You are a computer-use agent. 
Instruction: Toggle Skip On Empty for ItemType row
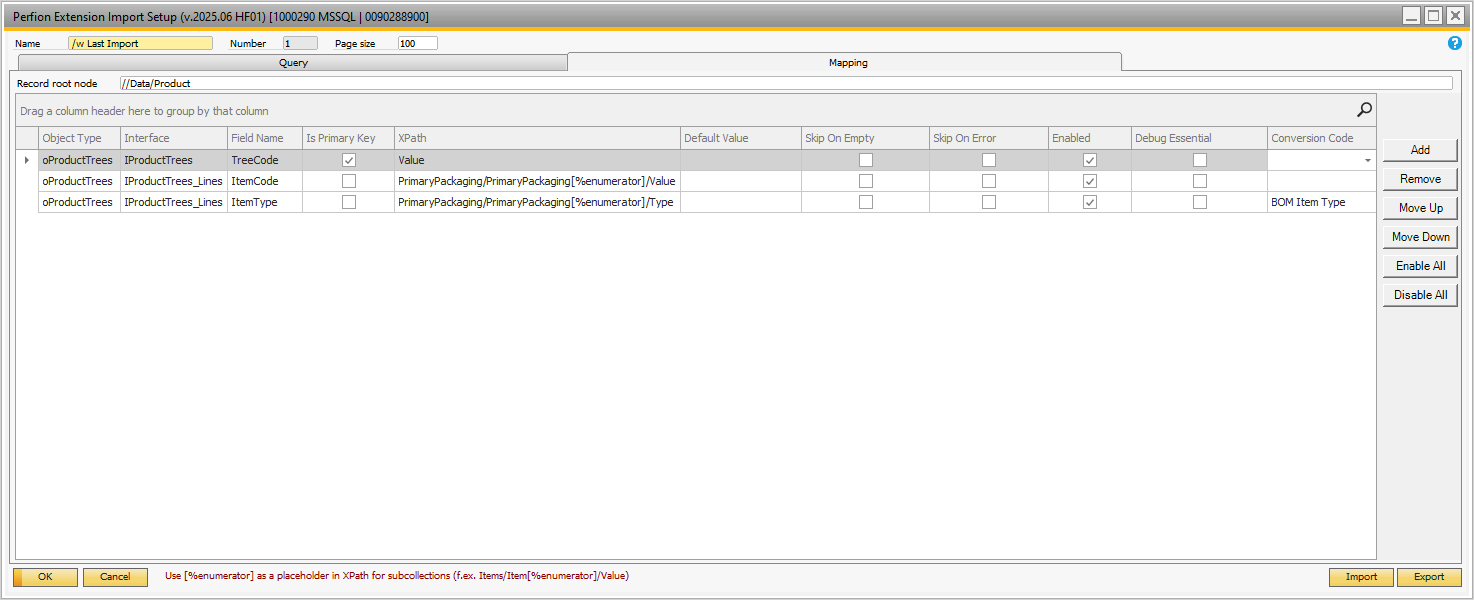coord(866,202)
